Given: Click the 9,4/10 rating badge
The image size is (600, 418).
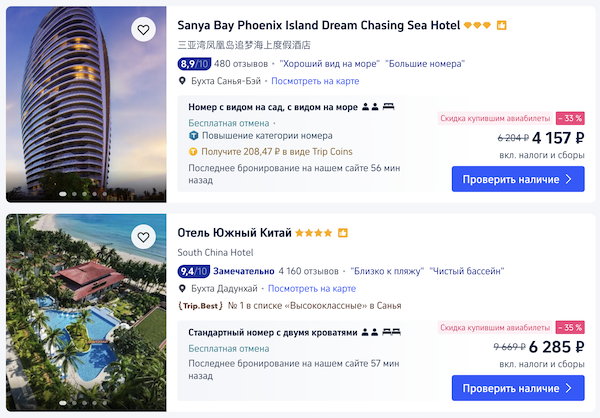Looking at the screenshot, I should pyautogui.click(x=193, y=271).
